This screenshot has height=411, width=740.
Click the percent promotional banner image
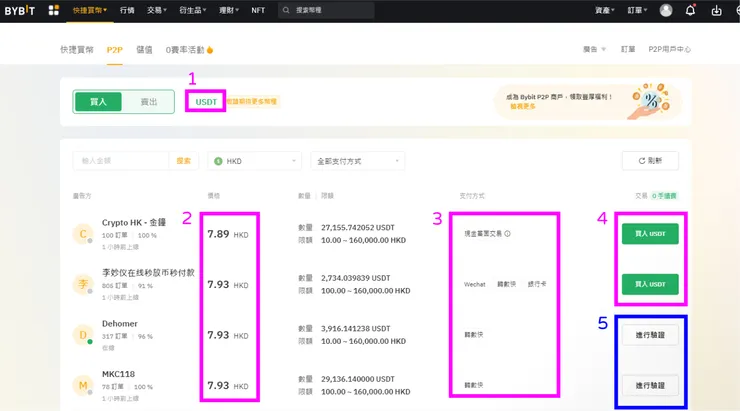651,101
